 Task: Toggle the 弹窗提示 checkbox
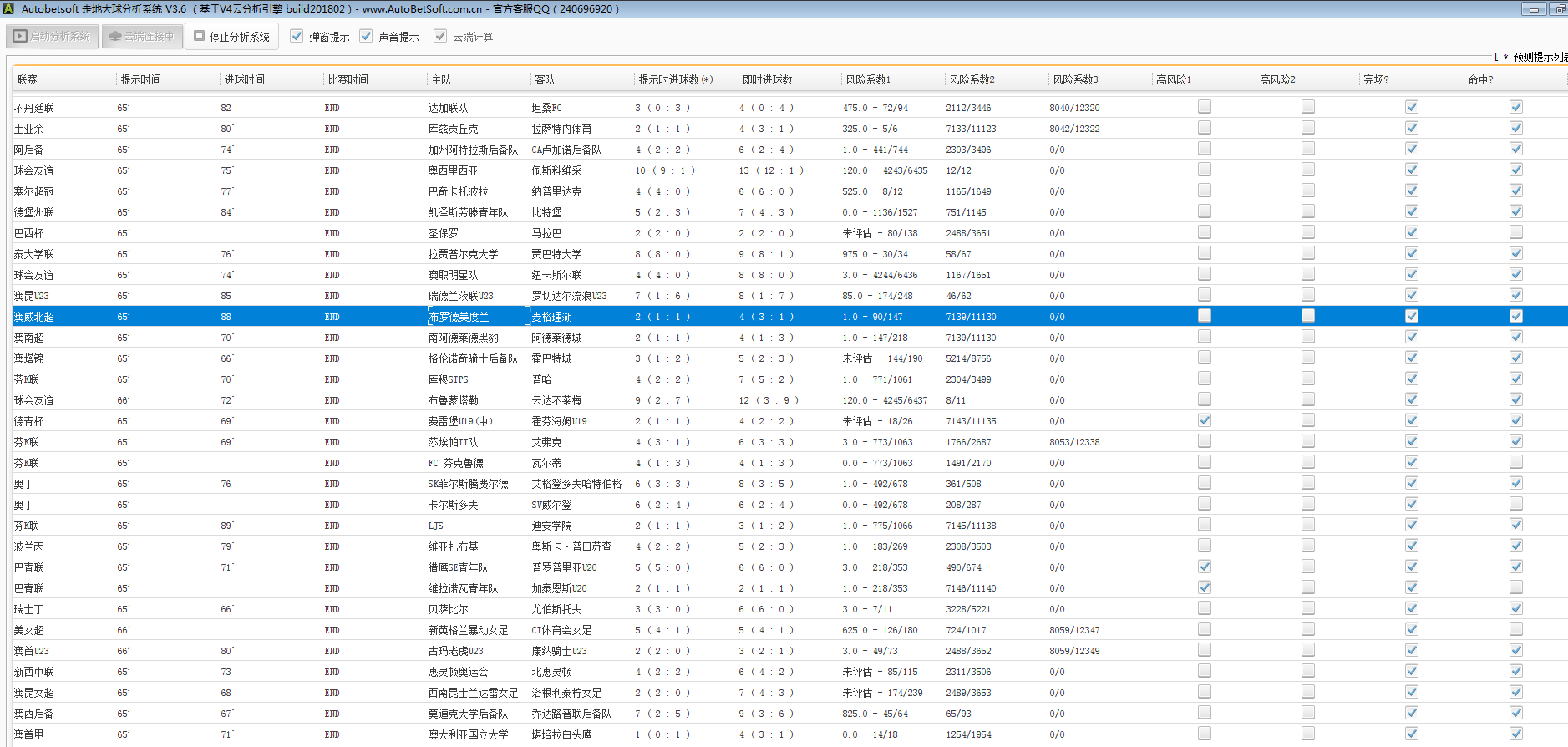297,36
